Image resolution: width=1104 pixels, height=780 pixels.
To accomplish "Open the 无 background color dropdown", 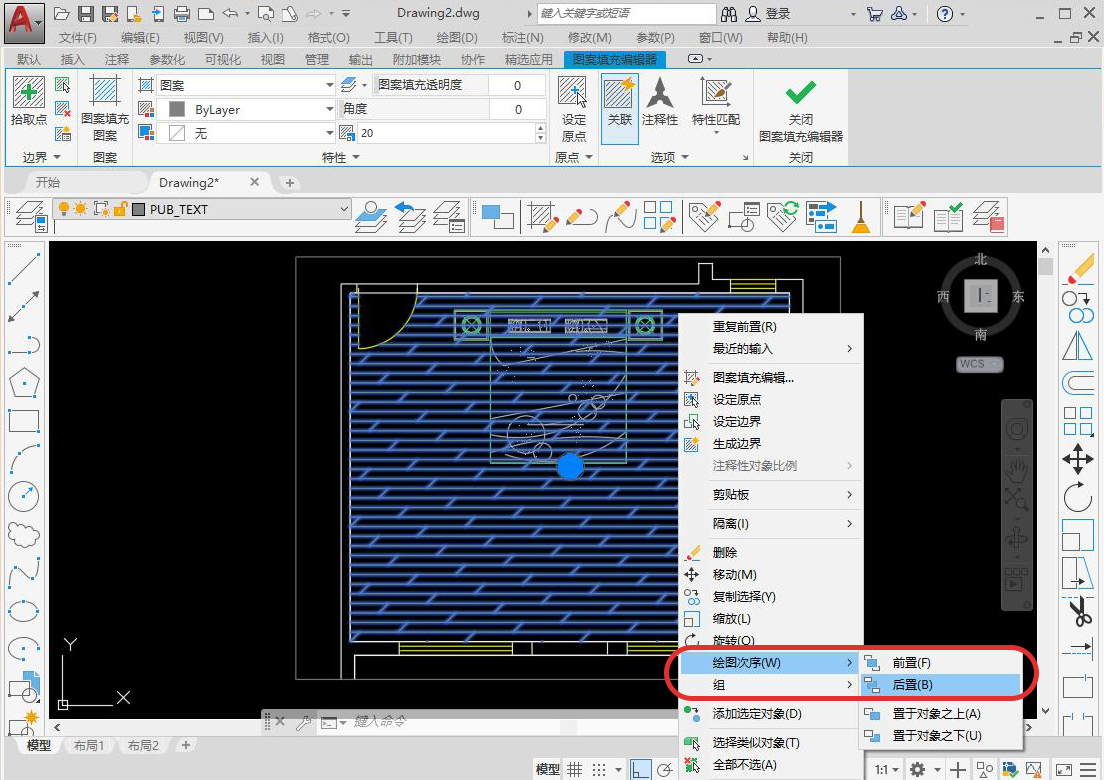I will tap(329, 133).
